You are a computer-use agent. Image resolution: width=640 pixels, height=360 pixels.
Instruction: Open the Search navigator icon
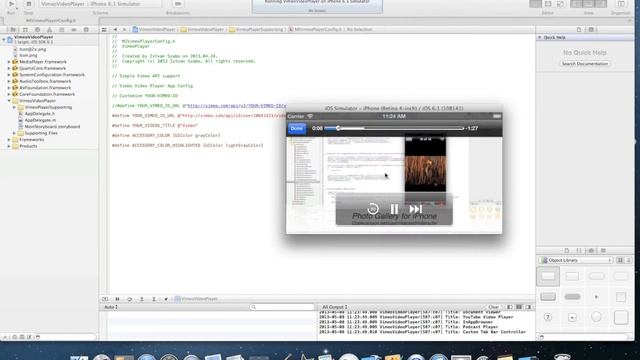tap(38, 30)
